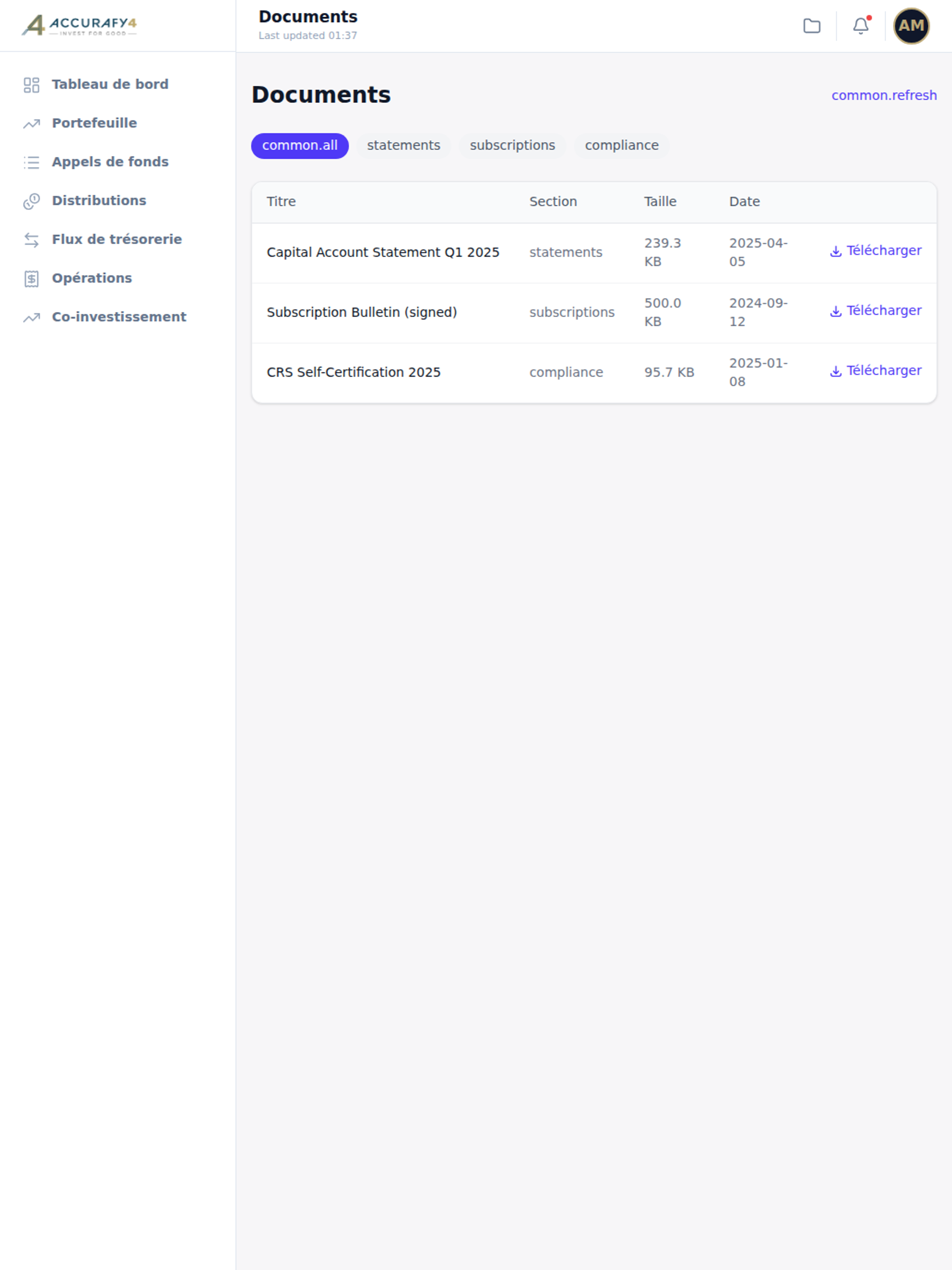Click statements section cell in first row

[x=566, y=252]
